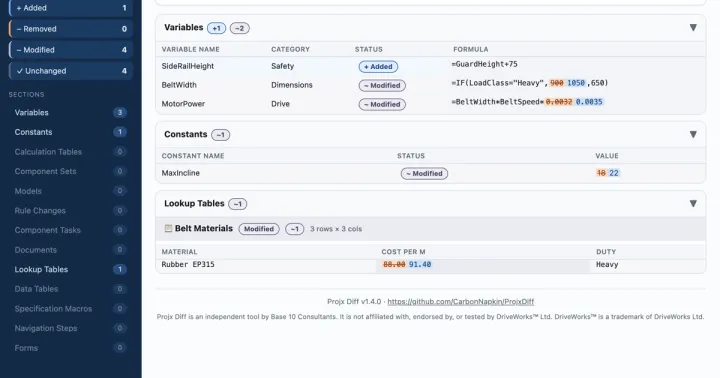Toggle the Unchanged filter in sidebar

71,71
